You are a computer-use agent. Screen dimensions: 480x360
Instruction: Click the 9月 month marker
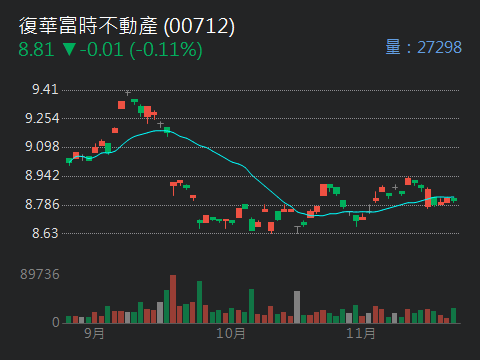tap(94, 333)
